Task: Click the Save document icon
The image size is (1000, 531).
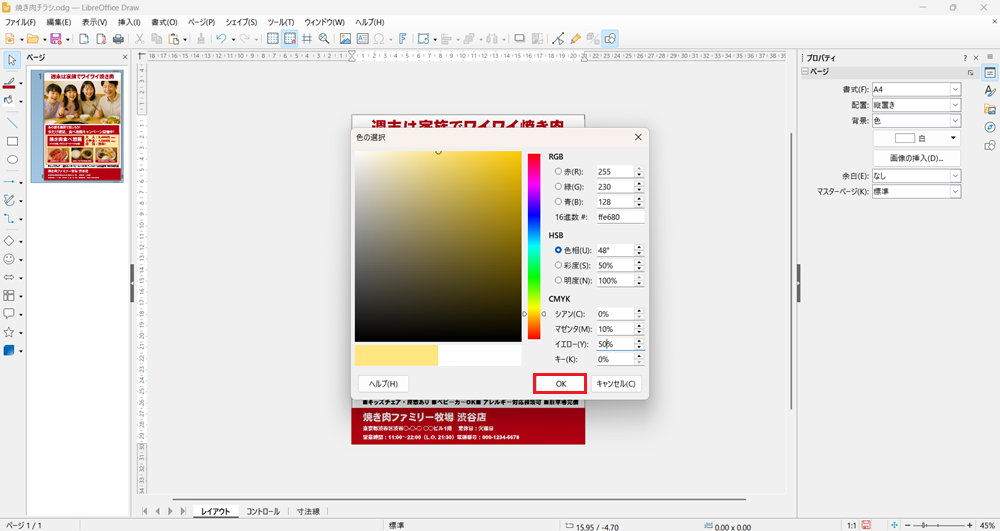Action: click(55, 39)
